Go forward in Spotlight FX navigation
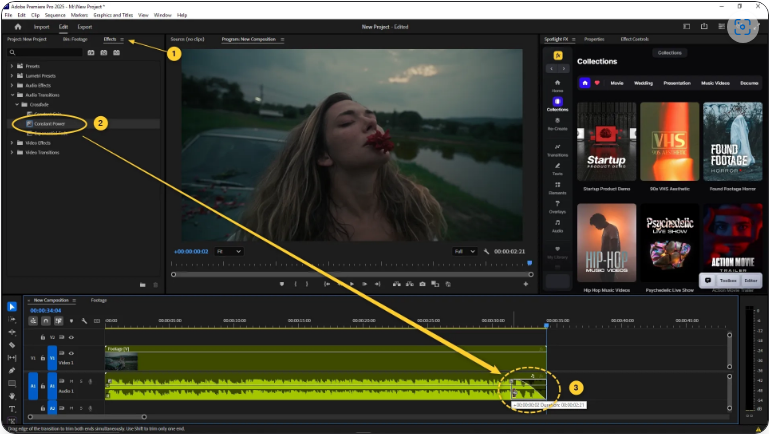The image size is (769, 434). tap(564, 69)
